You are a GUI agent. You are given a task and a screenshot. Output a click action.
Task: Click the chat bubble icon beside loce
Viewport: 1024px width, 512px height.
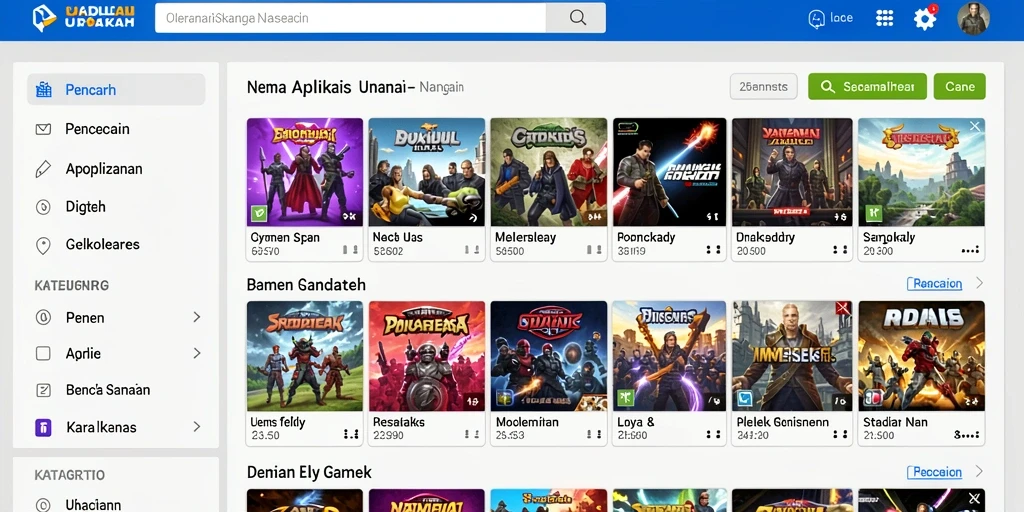pyautogui.click(x=816, y=18)
